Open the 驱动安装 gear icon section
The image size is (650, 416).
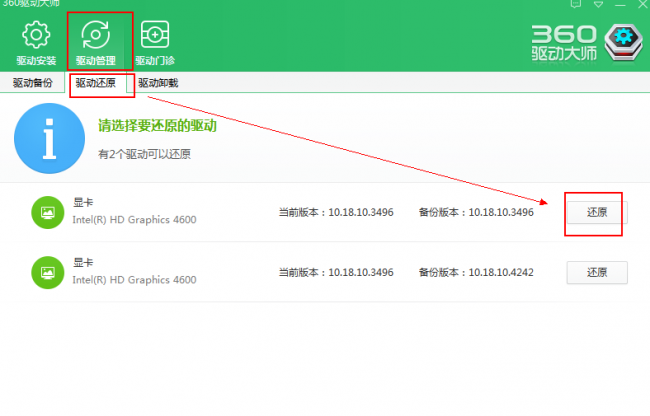pyautogui.click(x=36, y=44)
